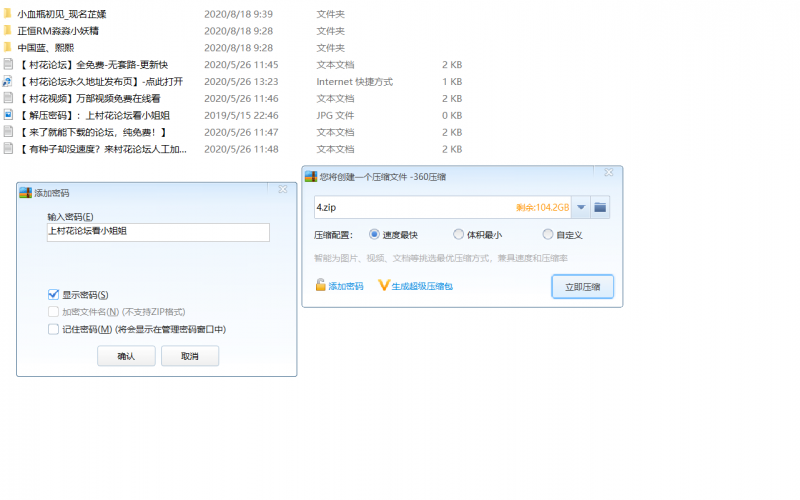Uncheck the 显示密码(S) checkbox

click(x=54, y=295)
